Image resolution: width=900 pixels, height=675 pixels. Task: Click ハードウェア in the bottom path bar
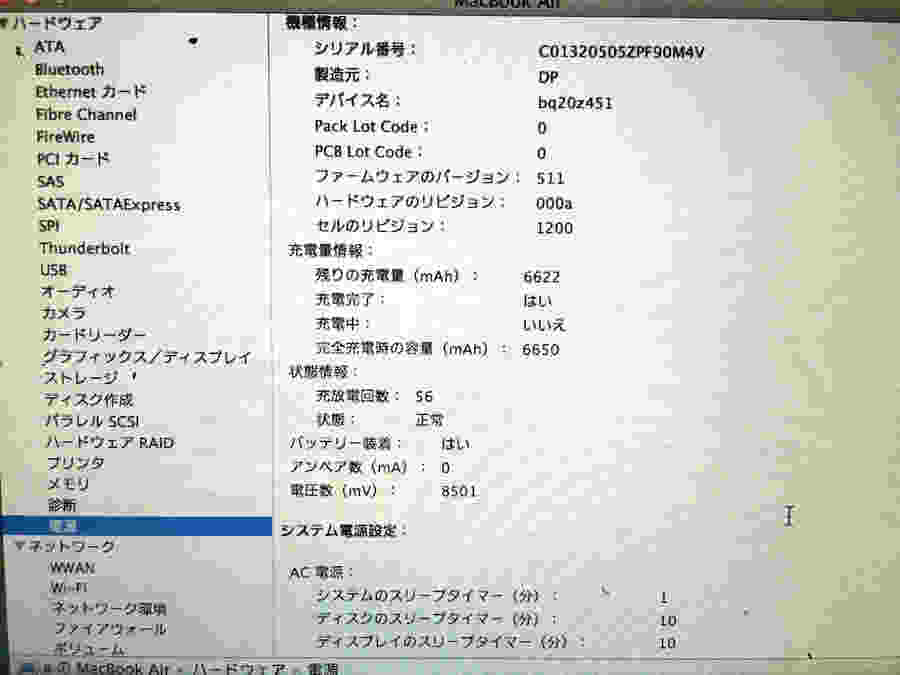point(237,668)
